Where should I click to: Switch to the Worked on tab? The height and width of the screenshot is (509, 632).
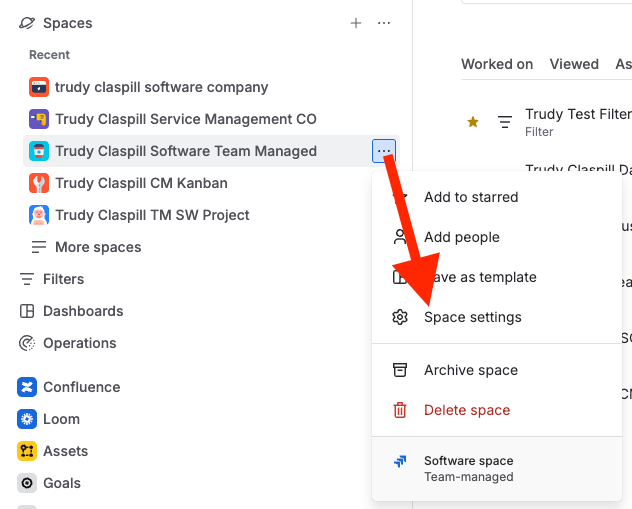point(497,64)
